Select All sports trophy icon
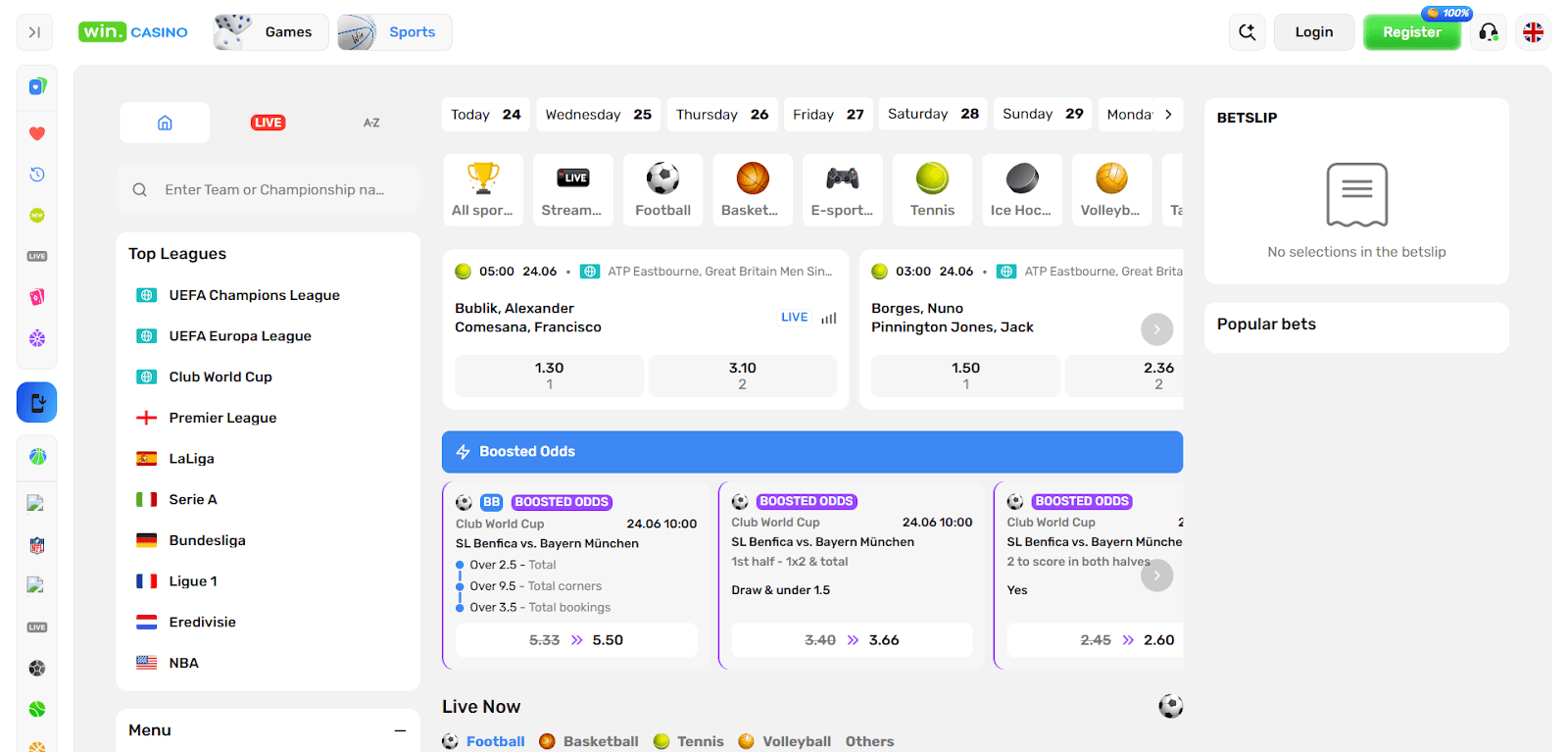The width and height of the screenshot is (1568, 752). (x=483, y=190)
